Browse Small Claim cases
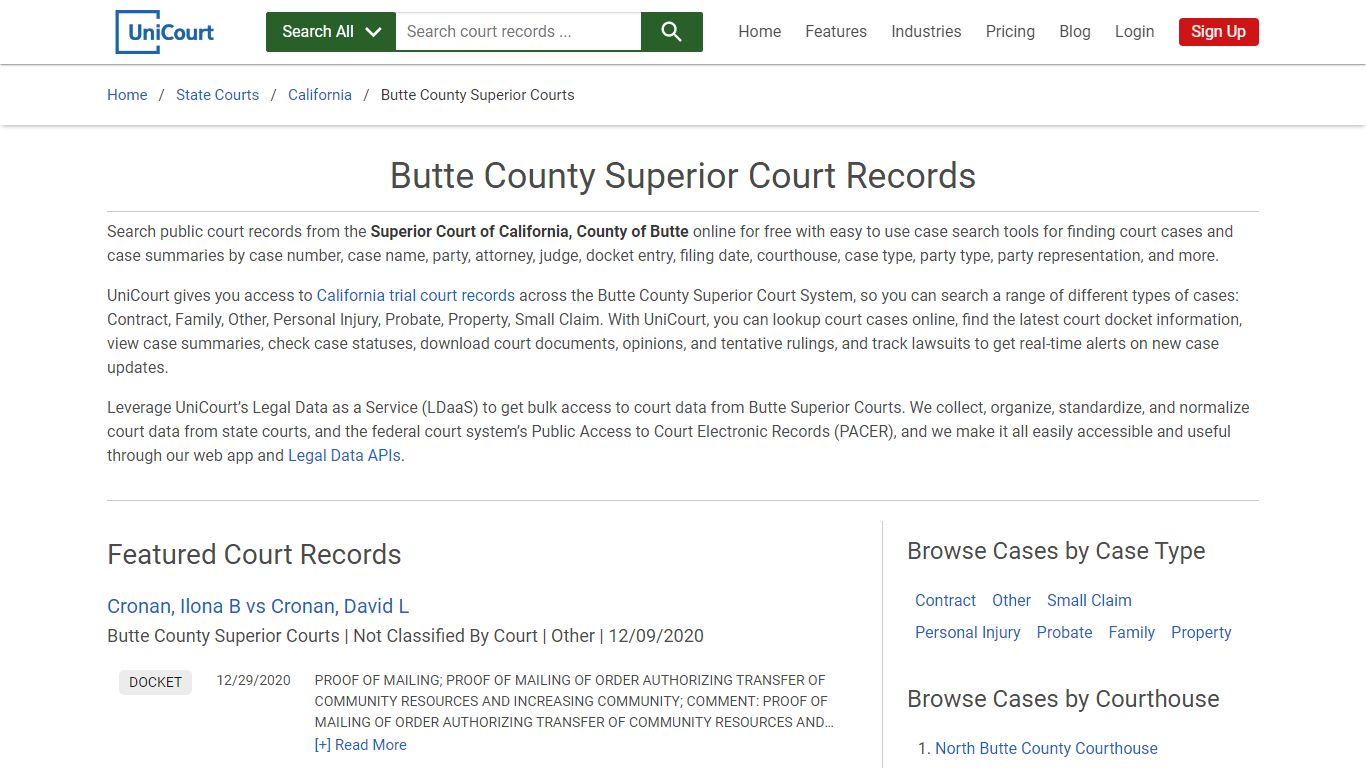This screenshot has width=1366, height=768. click(x=1089, y=601)
